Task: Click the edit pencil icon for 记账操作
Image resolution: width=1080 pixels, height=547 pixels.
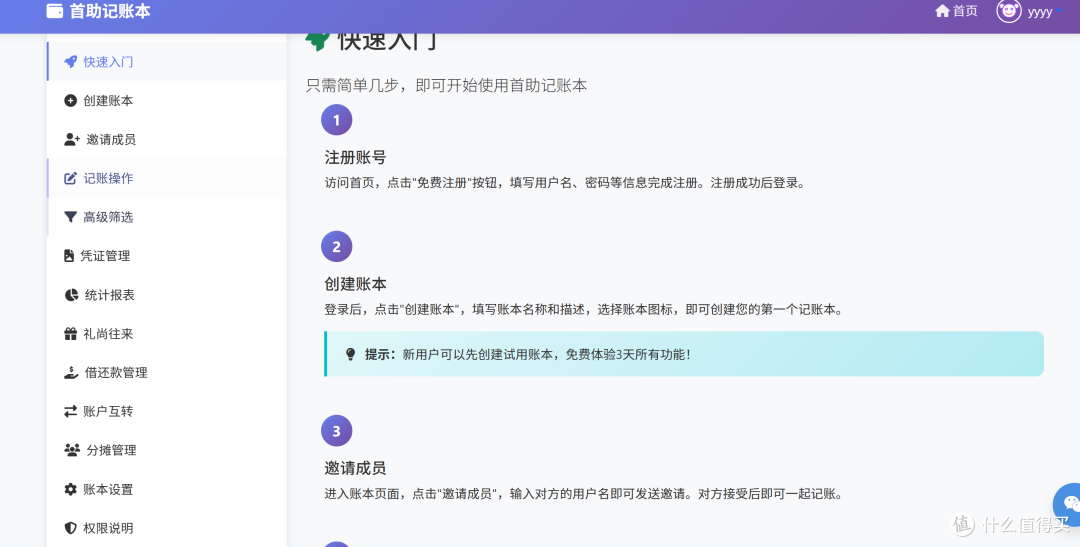Action: pos(70,178)
